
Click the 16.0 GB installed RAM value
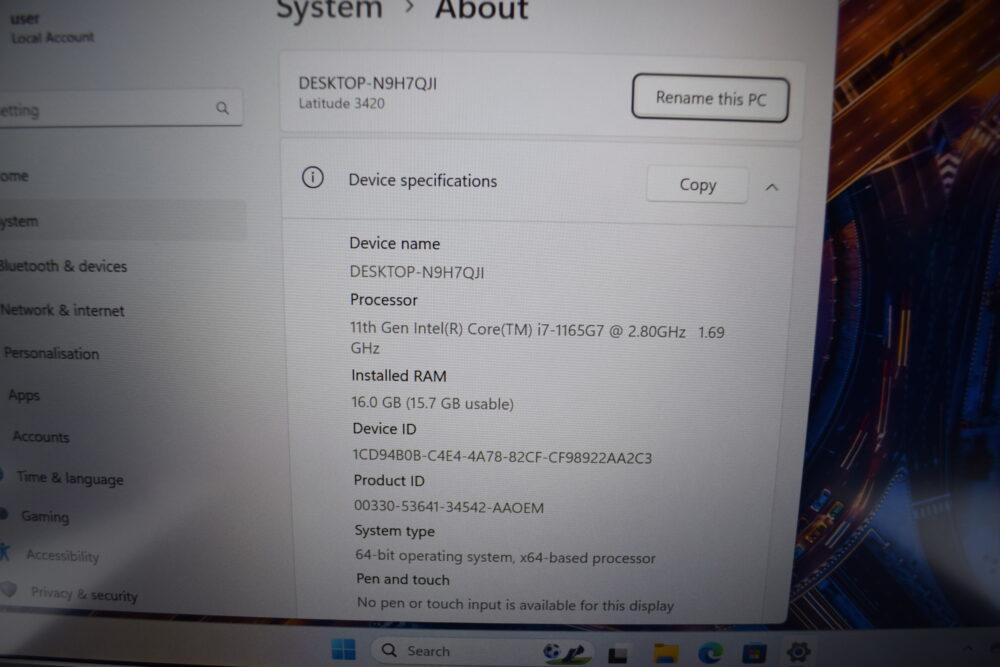432,403
